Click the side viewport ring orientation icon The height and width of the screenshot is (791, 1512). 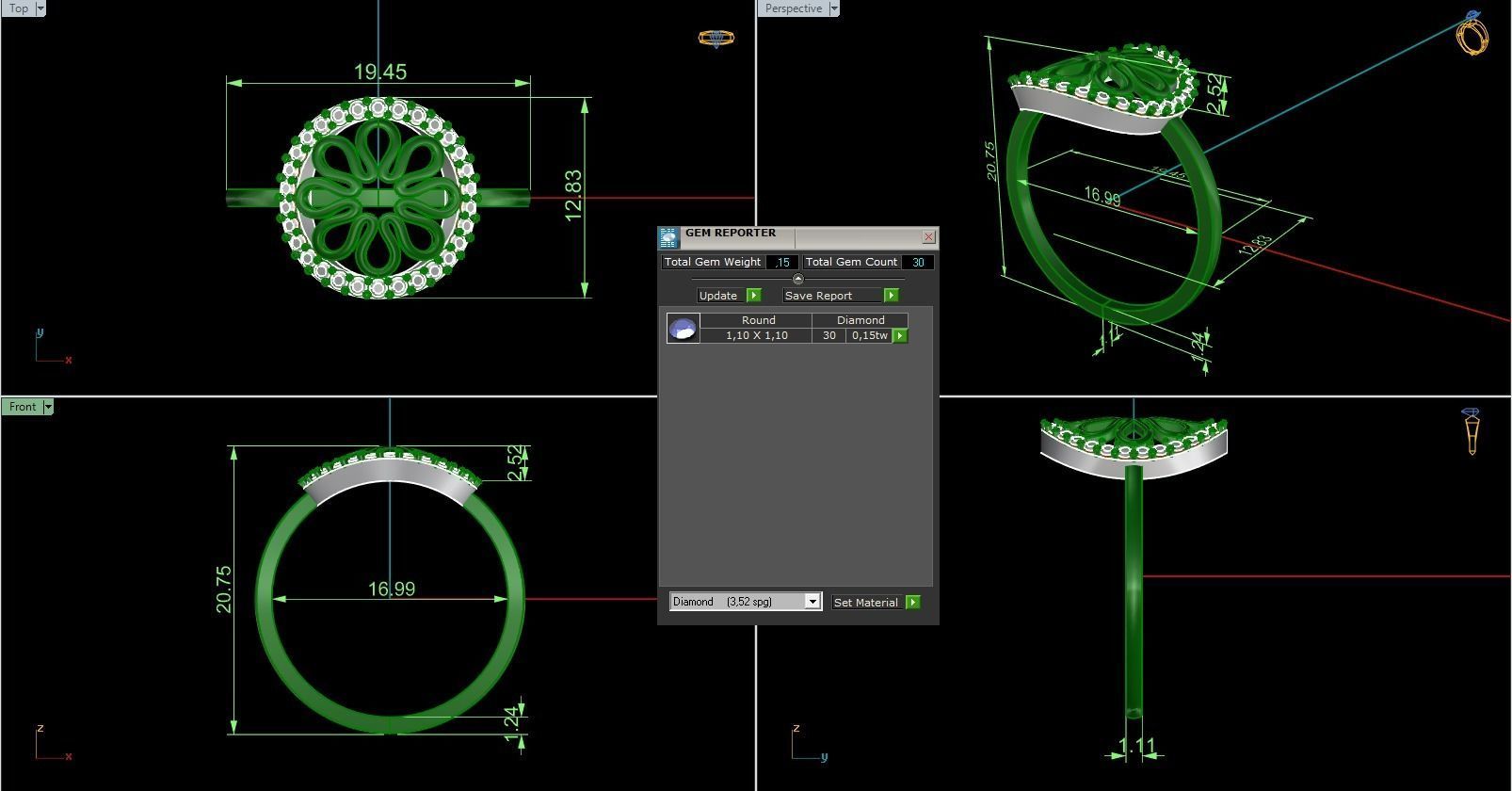[x=1472, y=431]
